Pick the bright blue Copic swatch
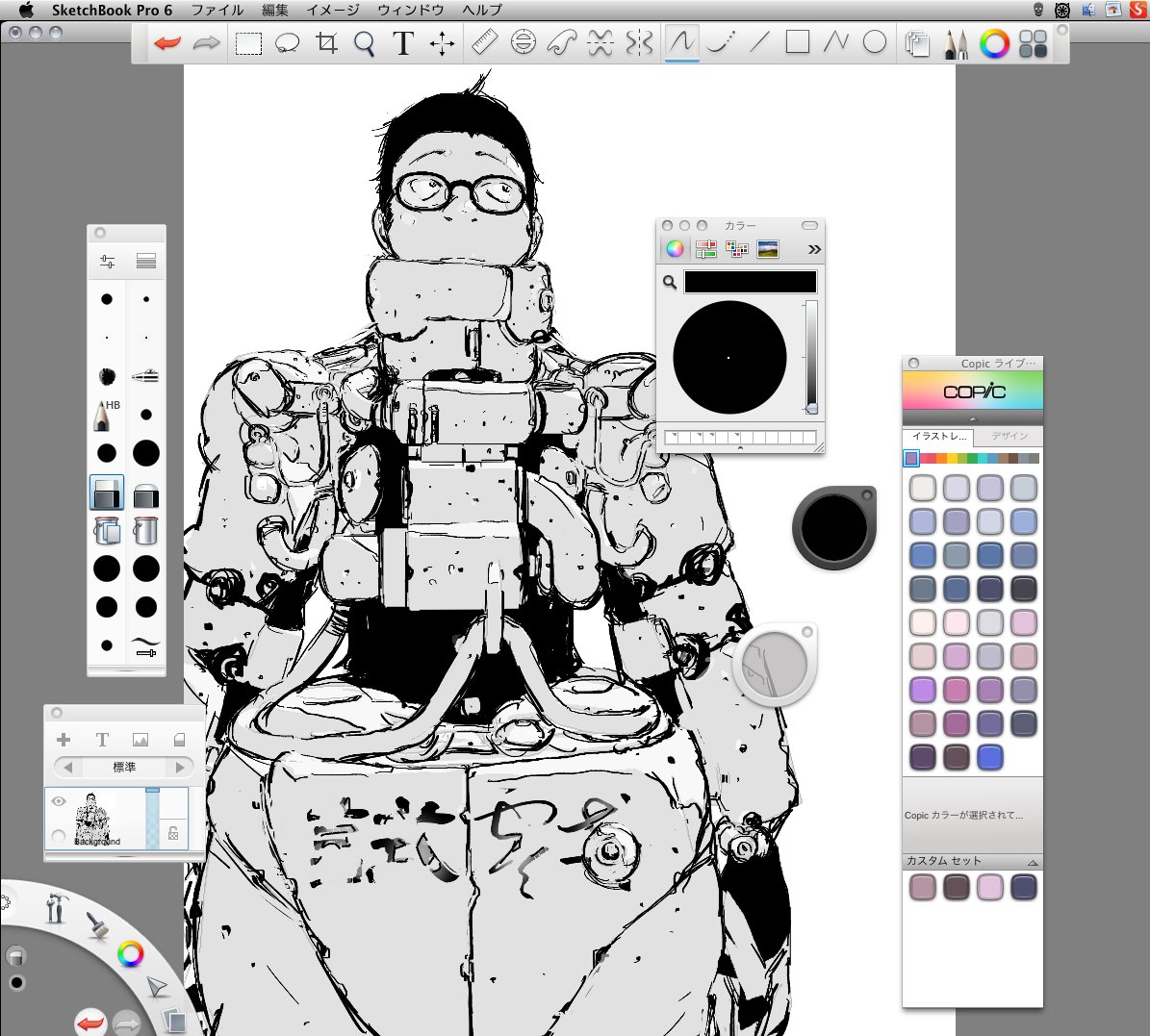1150x1036 pixels. (x=989, y=757)
